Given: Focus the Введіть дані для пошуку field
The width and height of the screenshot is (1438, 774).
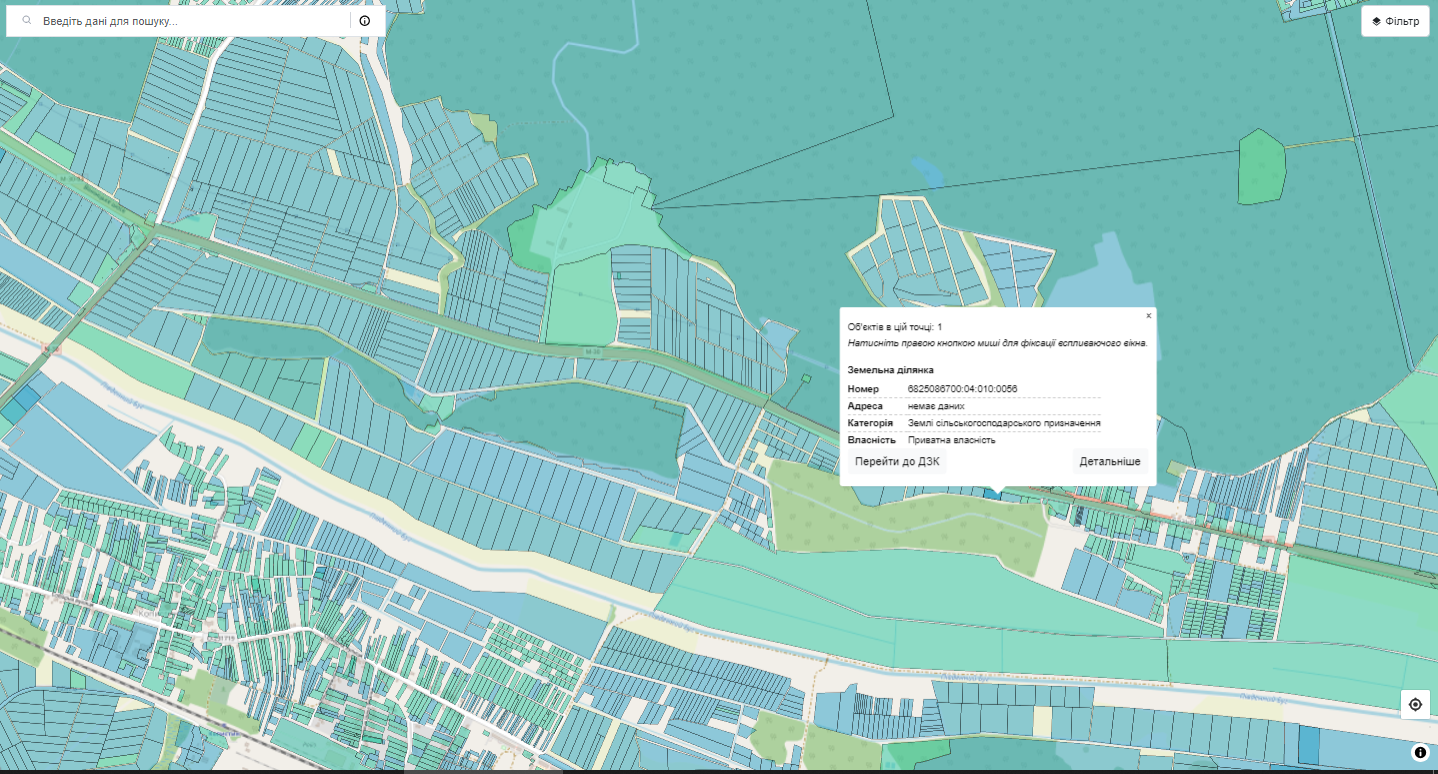Looking at the screenshot, I should [x=190, y=21].
